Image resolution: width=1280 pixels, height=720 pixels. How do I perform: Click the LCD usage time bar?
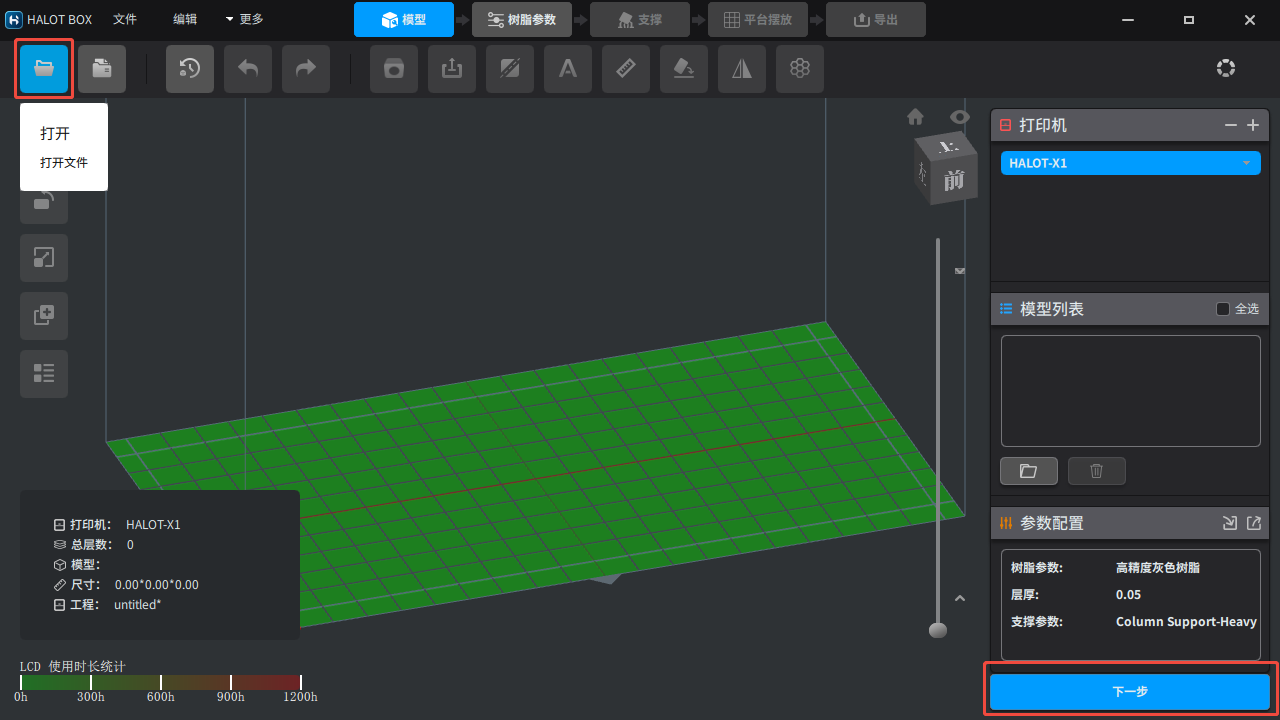[160, 683]
